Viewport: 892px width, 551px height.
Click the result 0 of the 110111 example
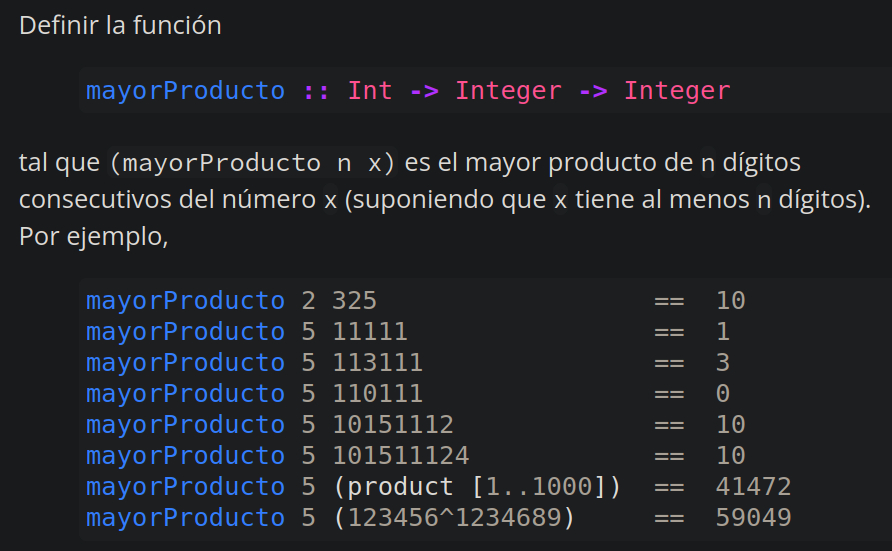pyautogui.click(x=723, y=394)
